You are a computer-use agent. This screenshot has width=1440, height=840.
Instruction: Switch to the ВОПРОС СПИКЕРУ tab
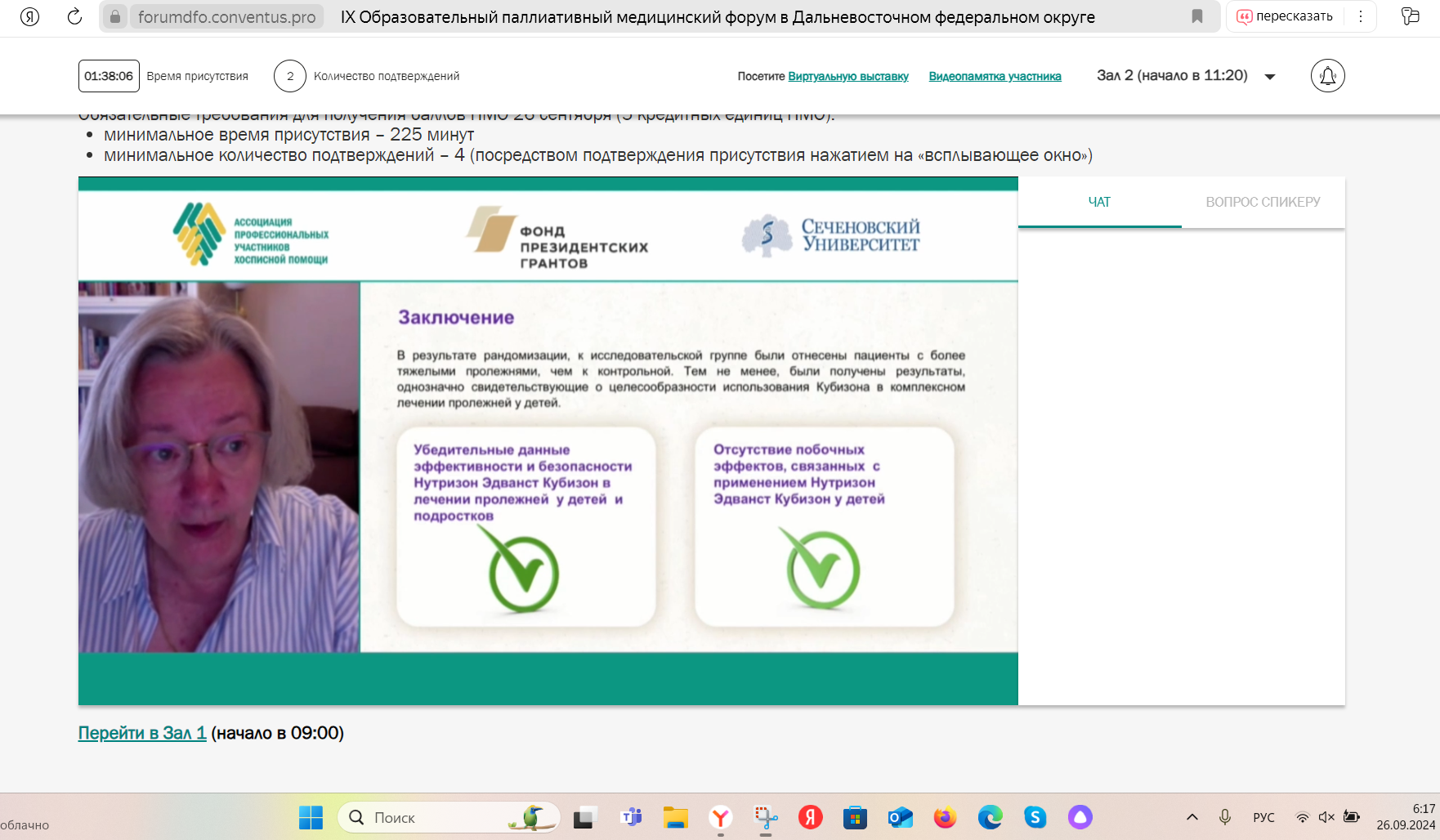(1263, 202)
